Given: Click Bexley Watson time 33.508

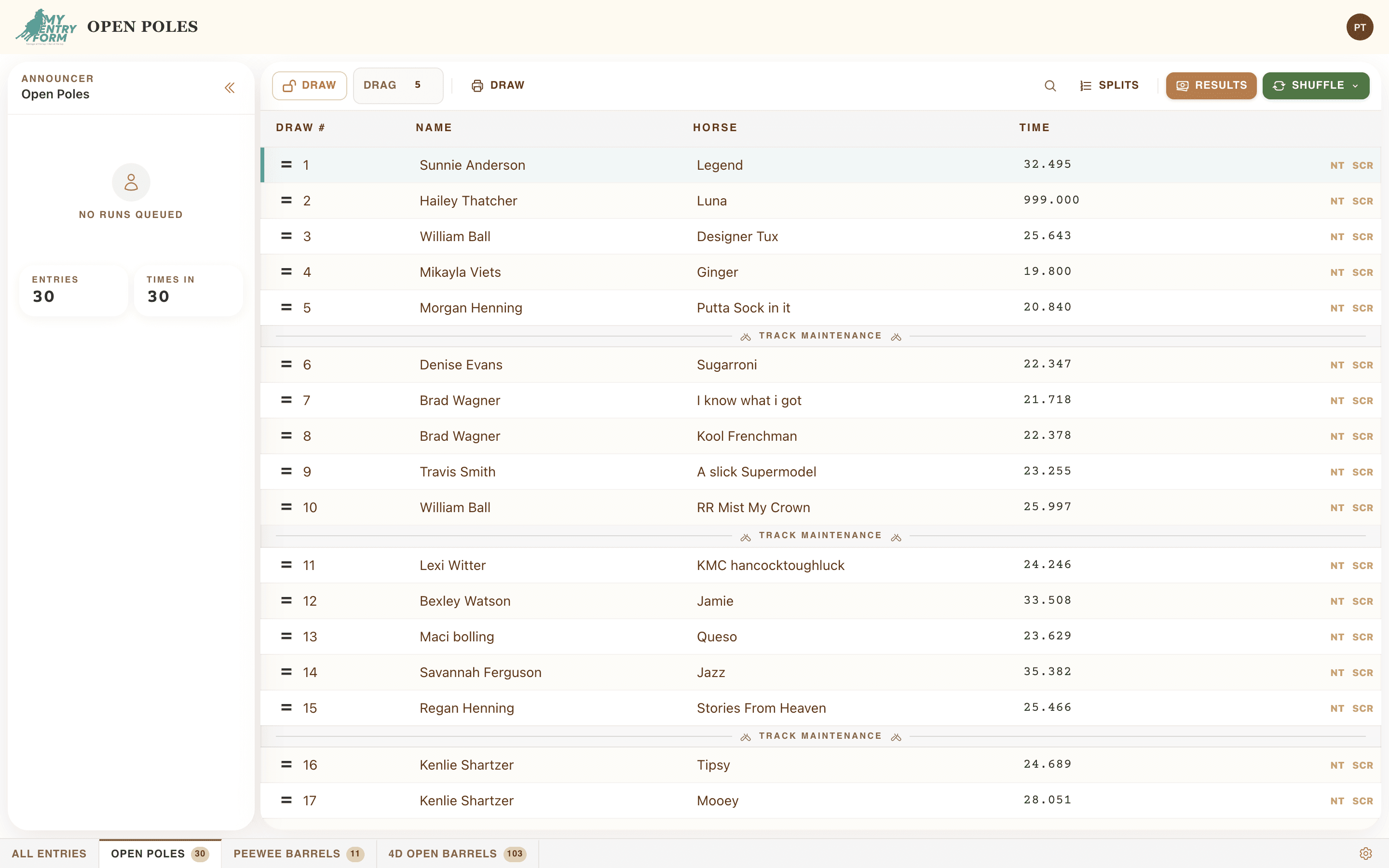Looking at the screenshot, I should [x=1047, y=600].
